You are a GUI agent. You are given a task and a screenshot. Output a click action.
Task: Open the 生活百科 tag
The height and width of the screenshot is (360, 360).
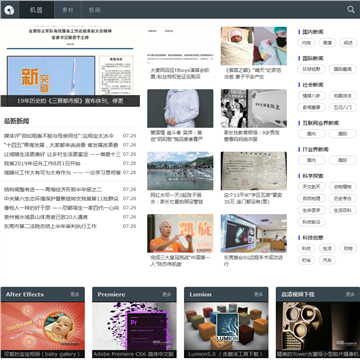click(x=343, y=210)
